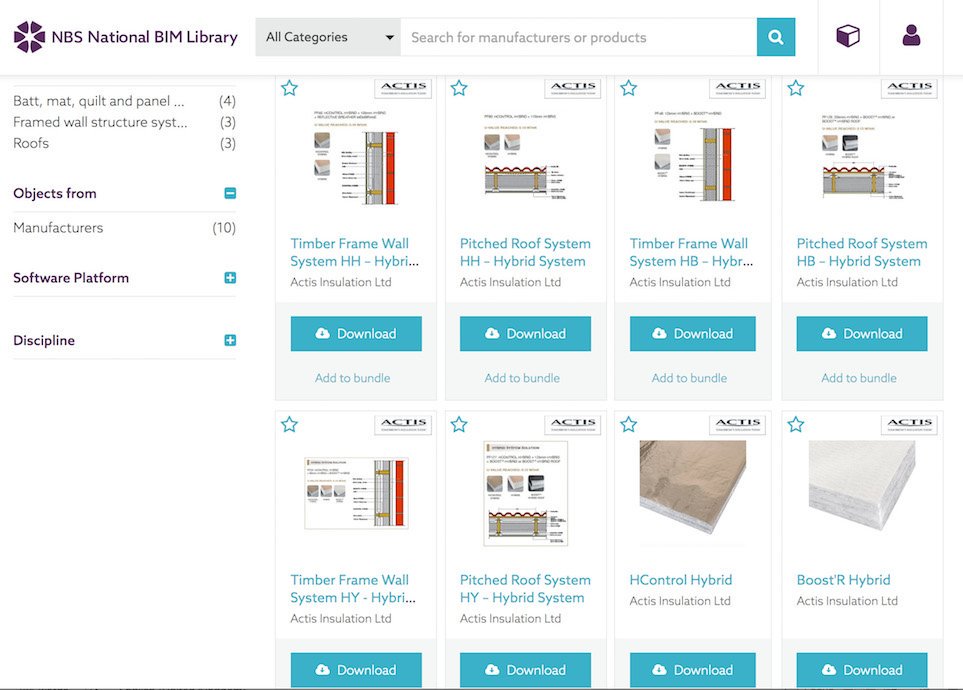Open Boost'R Hybrid title link
963x690 pixels.
click(x=843, y=580)
